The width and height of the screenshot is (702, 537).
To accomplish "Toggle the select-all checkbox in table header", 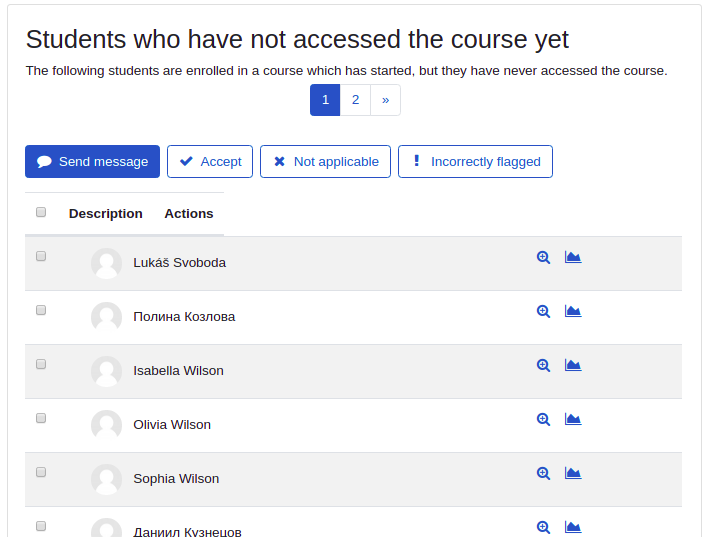I will 41,212.
